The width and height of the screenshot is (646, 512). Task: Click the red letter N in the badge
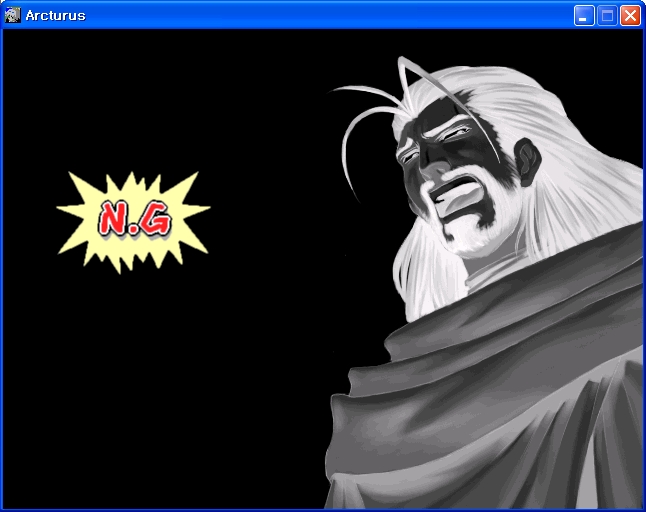tap(115, 218)
